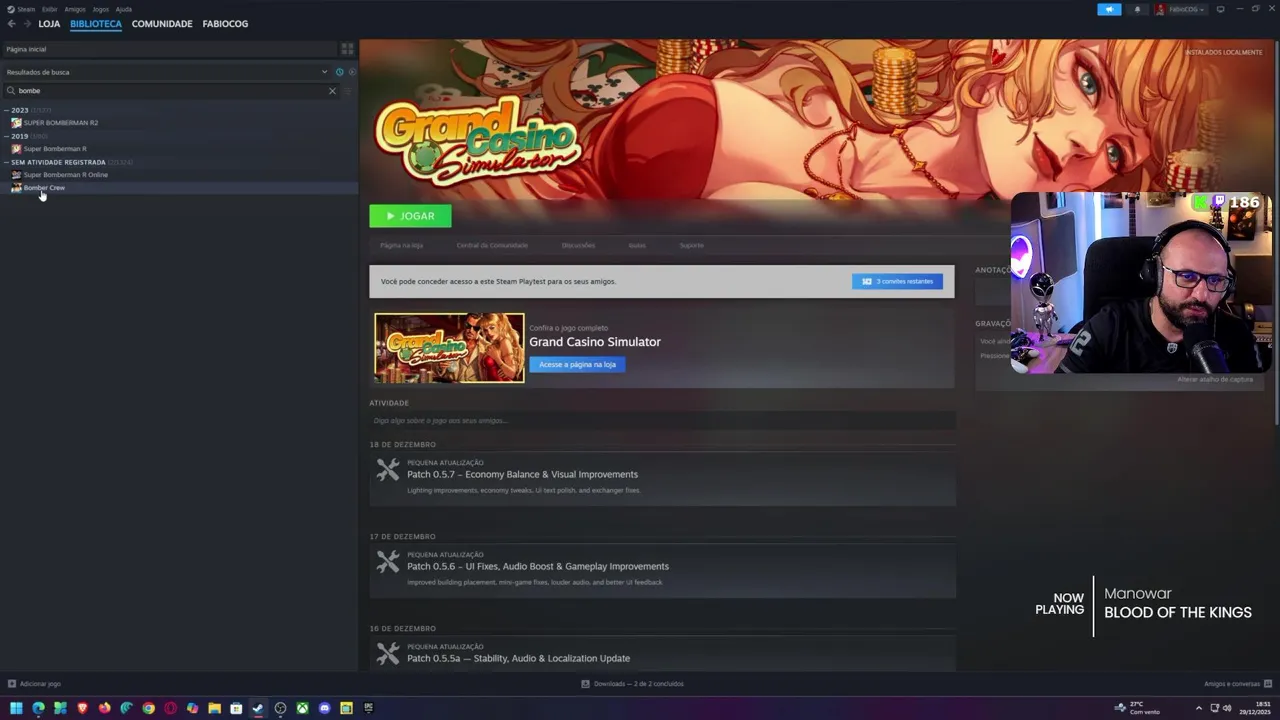The width and height of the screenshot is (1280, 720).
Task: Click the wrench icon for Patch 0.5.6
Action: 388,560
